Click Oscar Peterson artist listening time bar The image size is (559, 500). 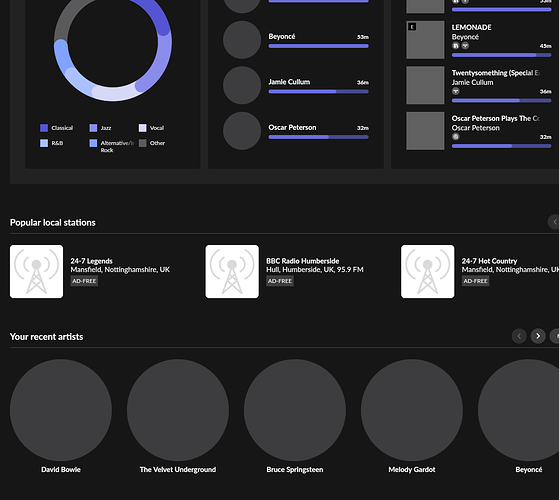point(318,137)
